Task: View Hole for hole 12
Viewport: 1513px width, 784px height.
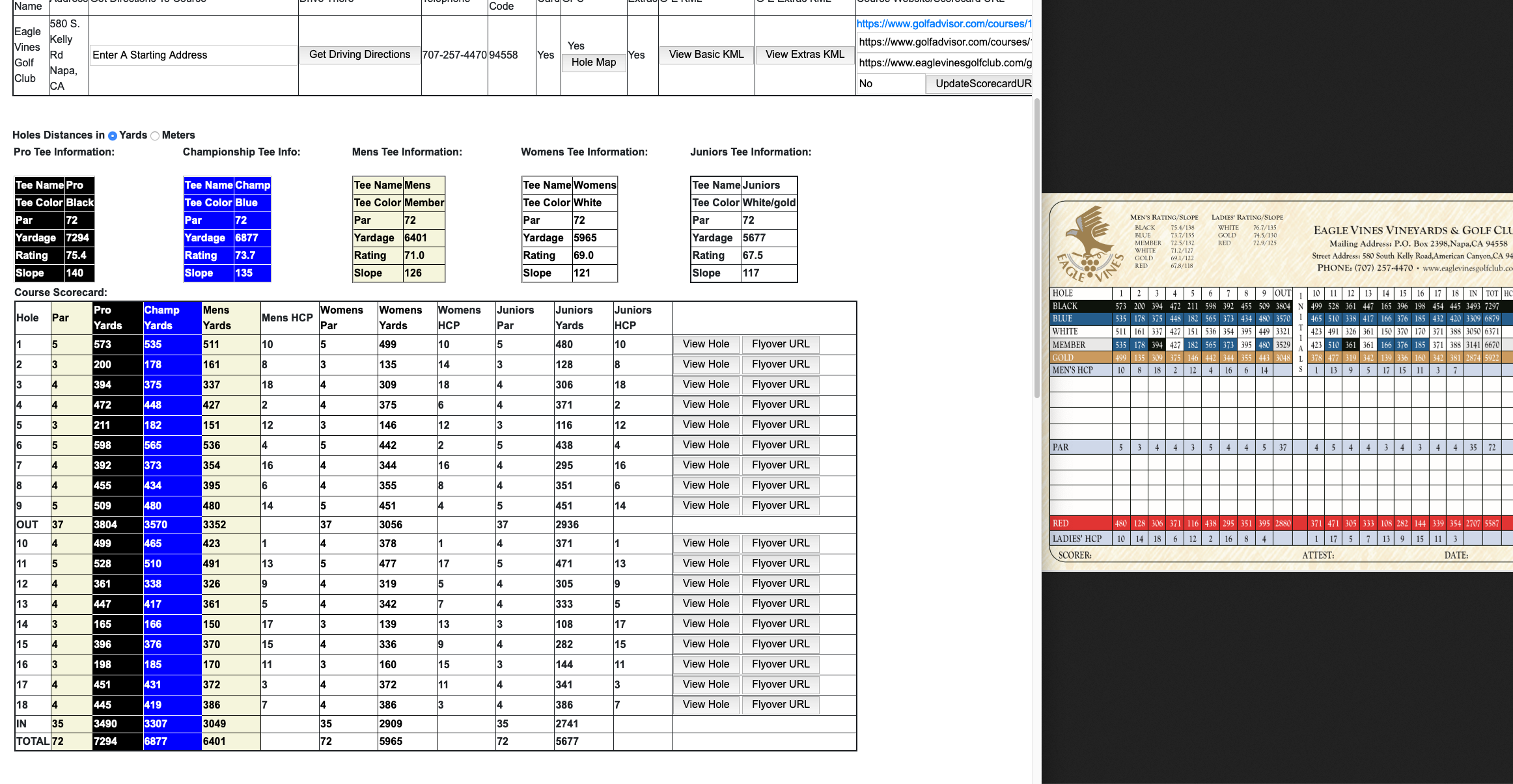Action: point(706,584)
